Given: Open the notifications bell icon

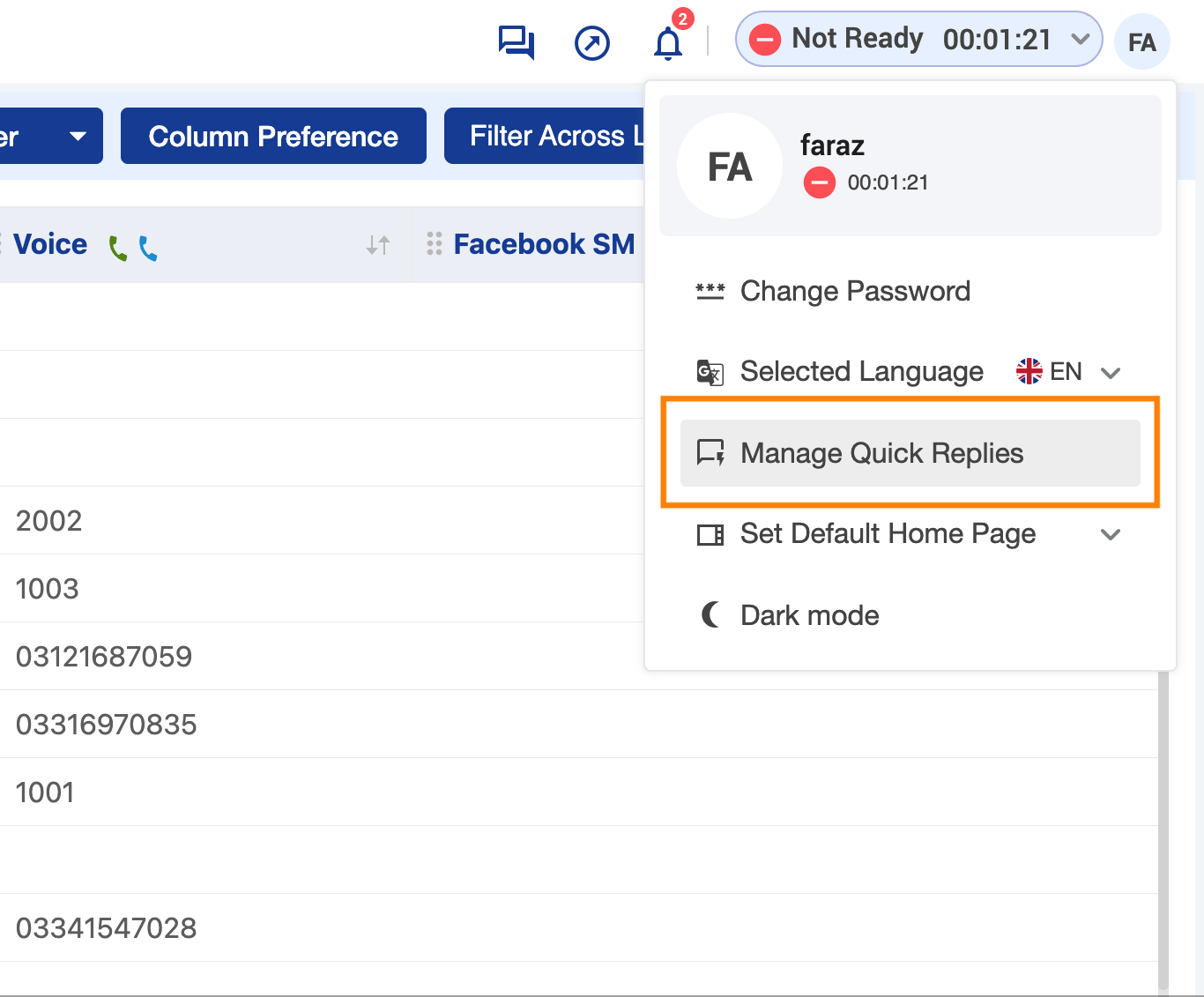Looking at the screenshot, I should (x=667, y=42).
